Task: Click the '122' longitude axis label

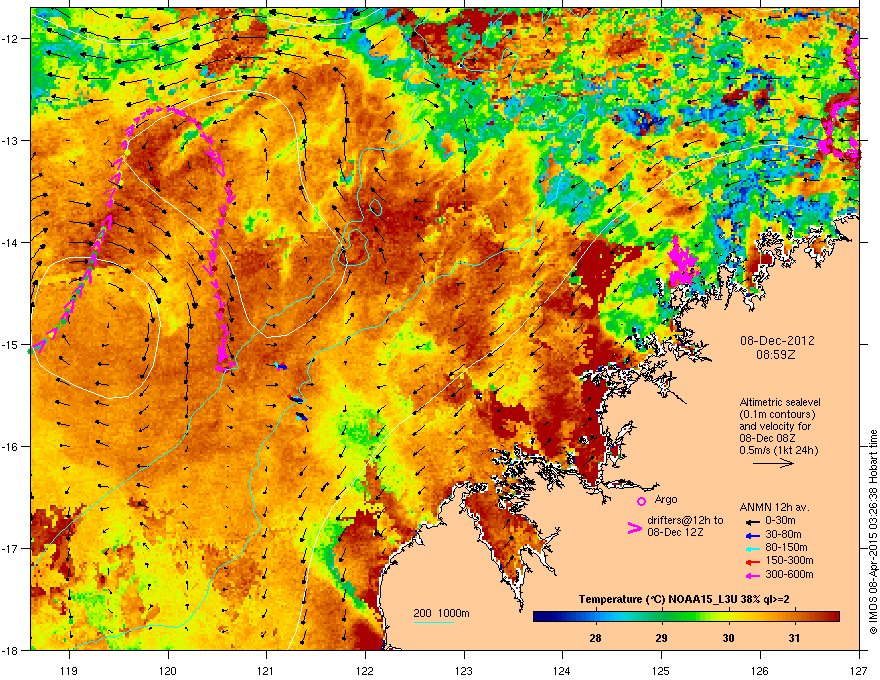Action: (x=365, y=670)
